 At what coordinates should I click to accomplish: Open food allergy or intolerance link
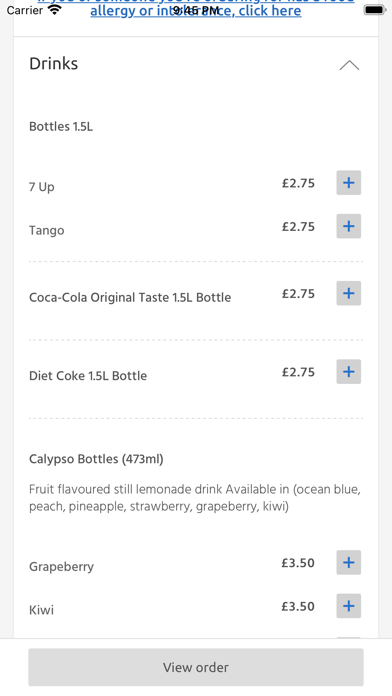[x=196, y=8]
